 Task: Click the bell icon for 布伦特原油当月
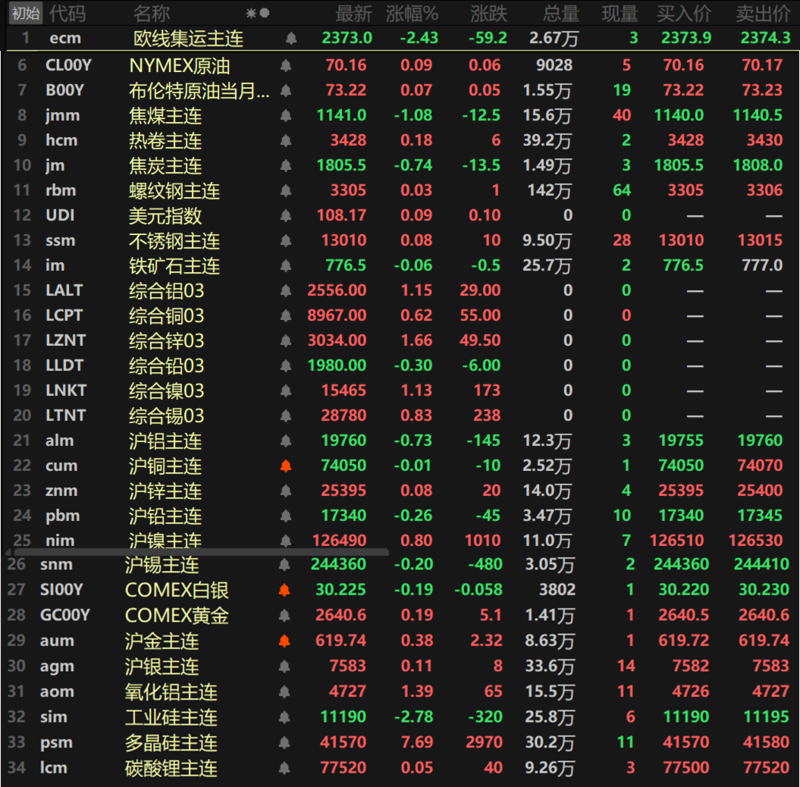(285, 90)
